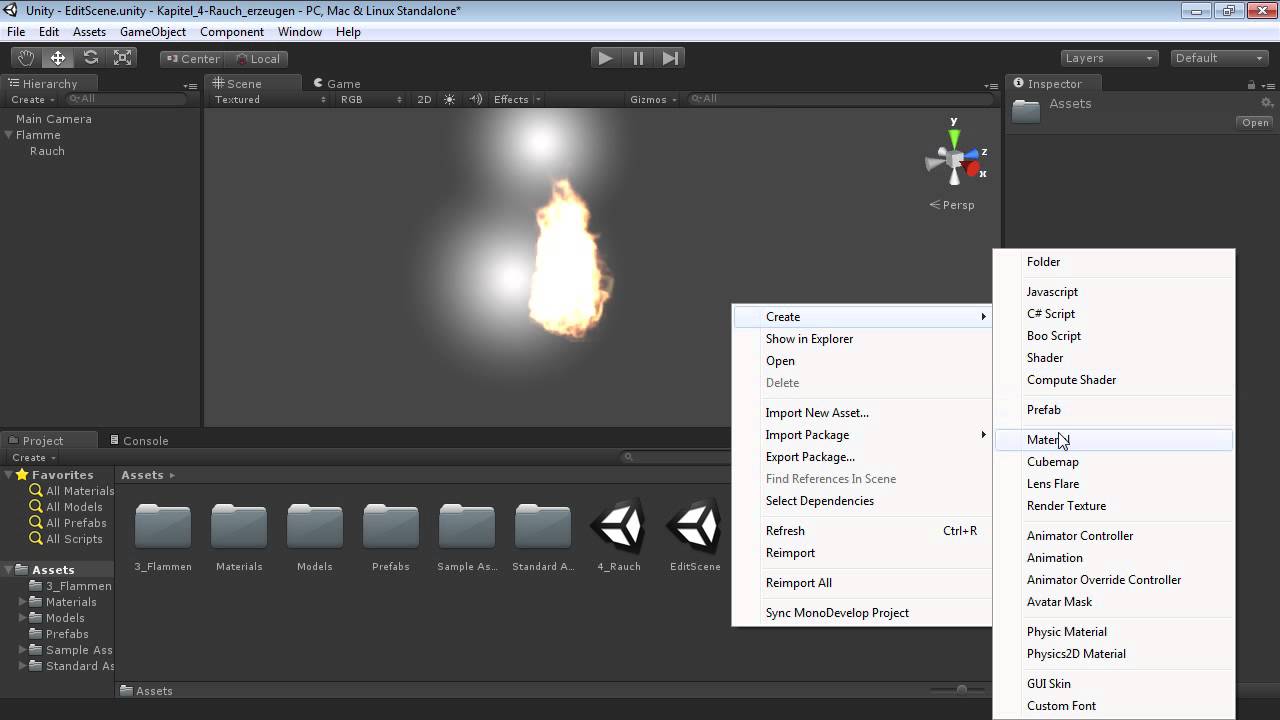This screenshot has width=1280, height=720.
Task: Click the Pause button
Action: click(x=638, y=58)
